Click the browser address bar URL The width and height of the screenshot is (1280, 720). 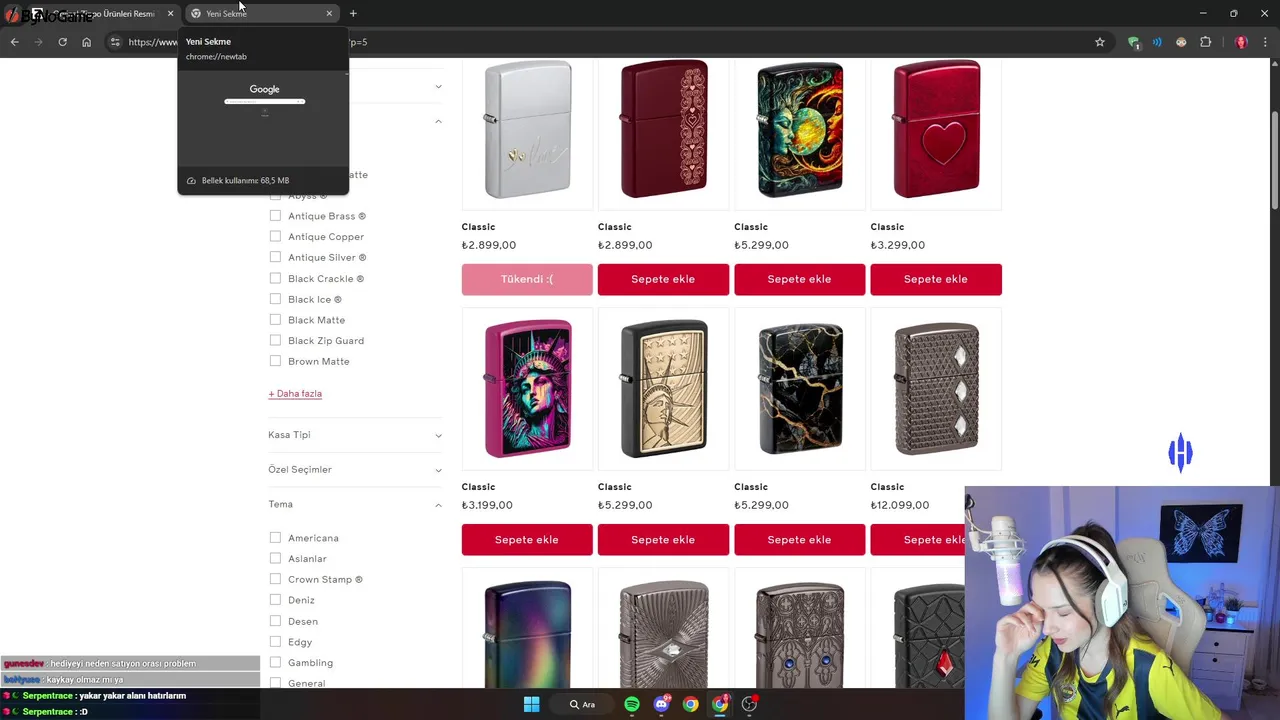tap(600, 42)
